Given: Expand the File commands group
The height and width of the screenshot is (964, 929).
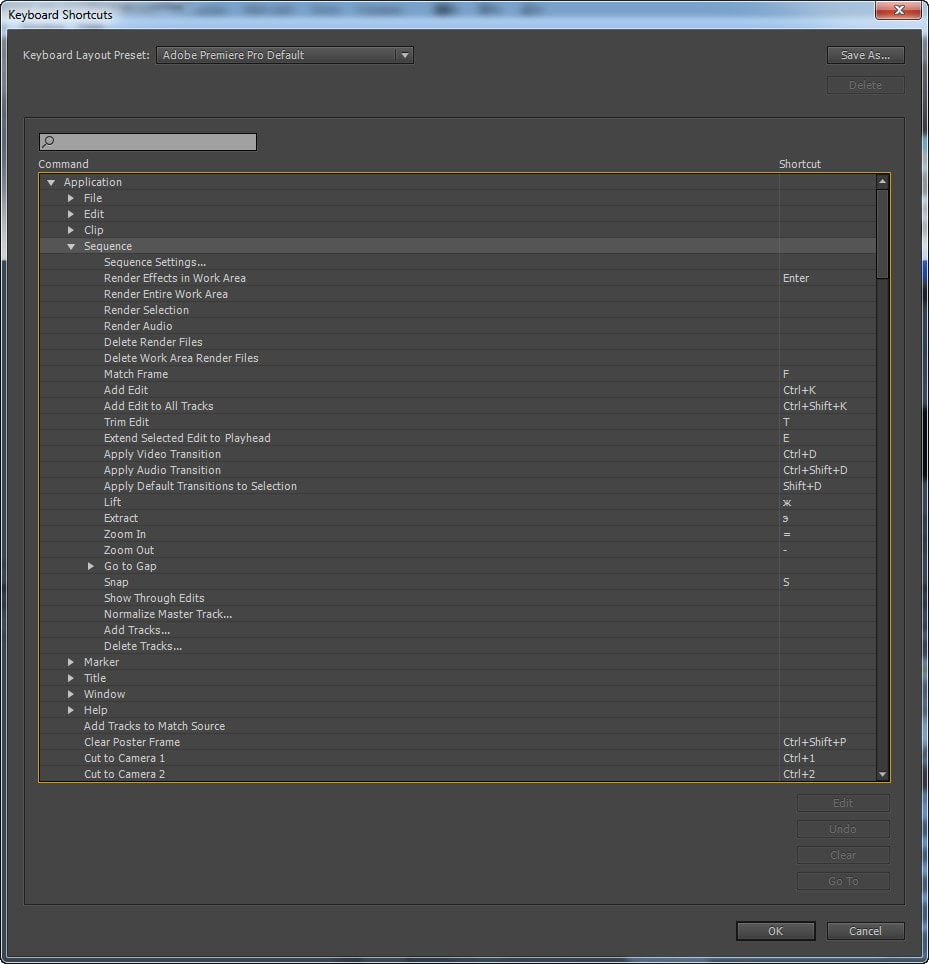Looking at the screenshot, I should (x=71, y=198).
